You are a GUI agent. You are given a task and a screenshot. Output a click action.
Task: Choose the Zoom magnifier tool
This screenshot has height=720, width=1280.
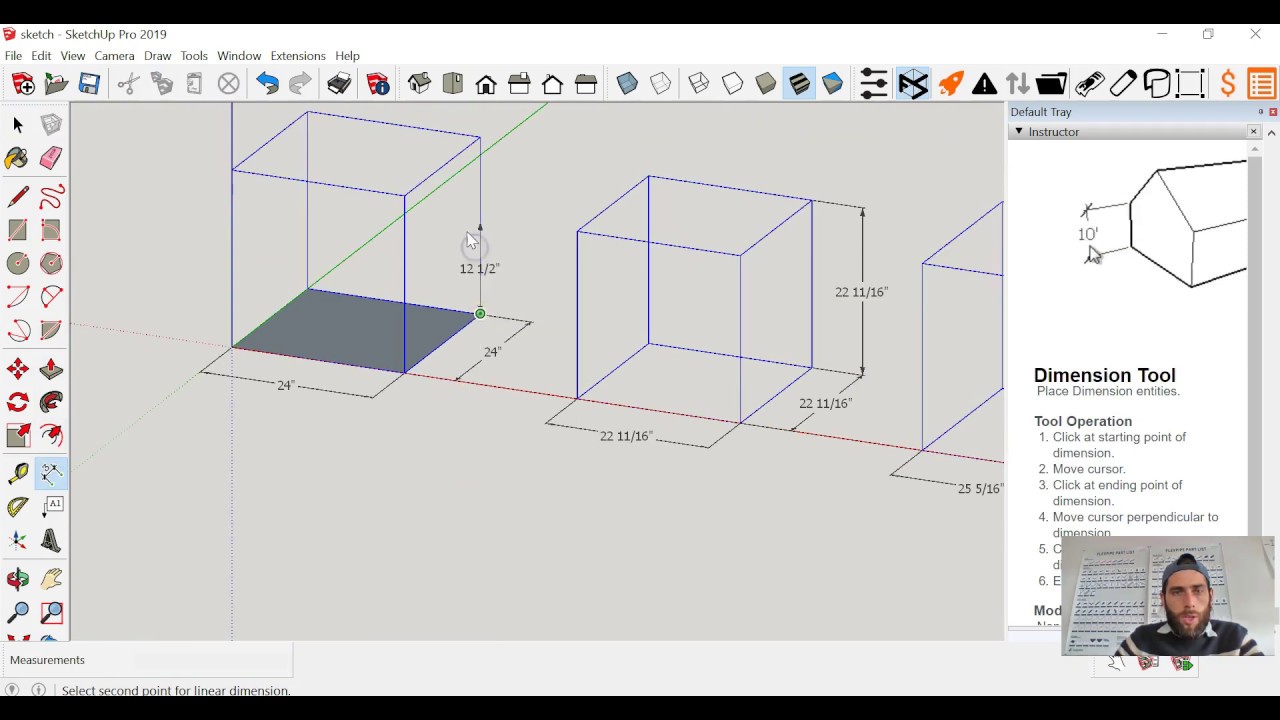[17, 612]
